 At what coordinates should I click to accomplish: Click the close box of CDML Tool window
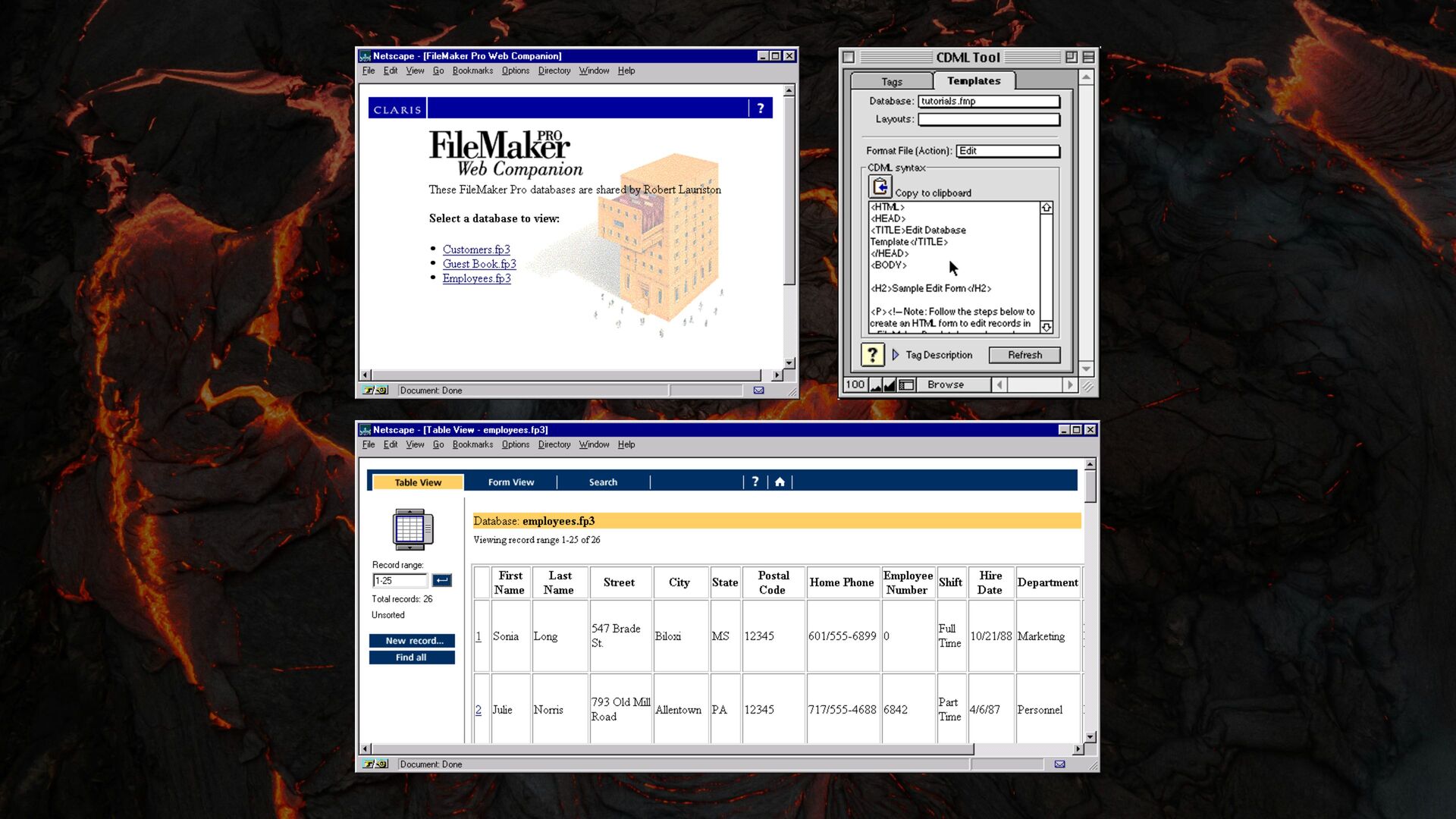[x=849, y=58]
